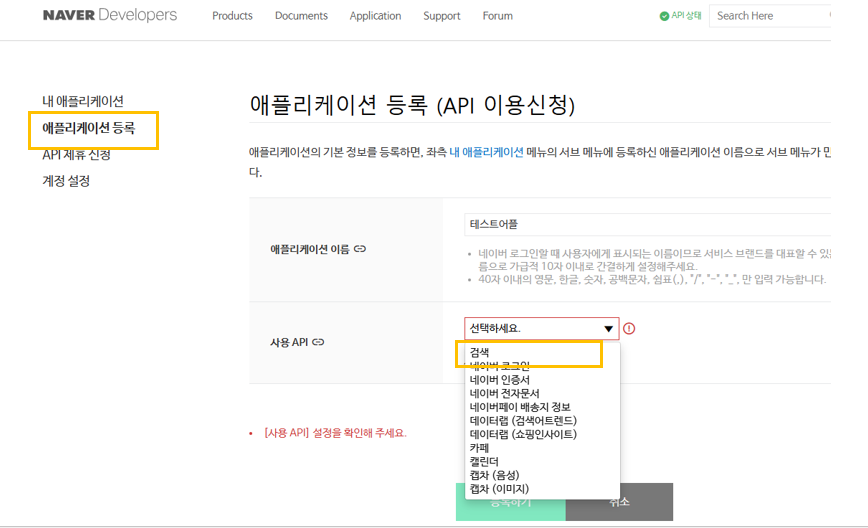Select 네이버페이 배송지 정보 option
The width and height of the screenshot is (868, 528).
pyautogui.click(x=542, y=407)
